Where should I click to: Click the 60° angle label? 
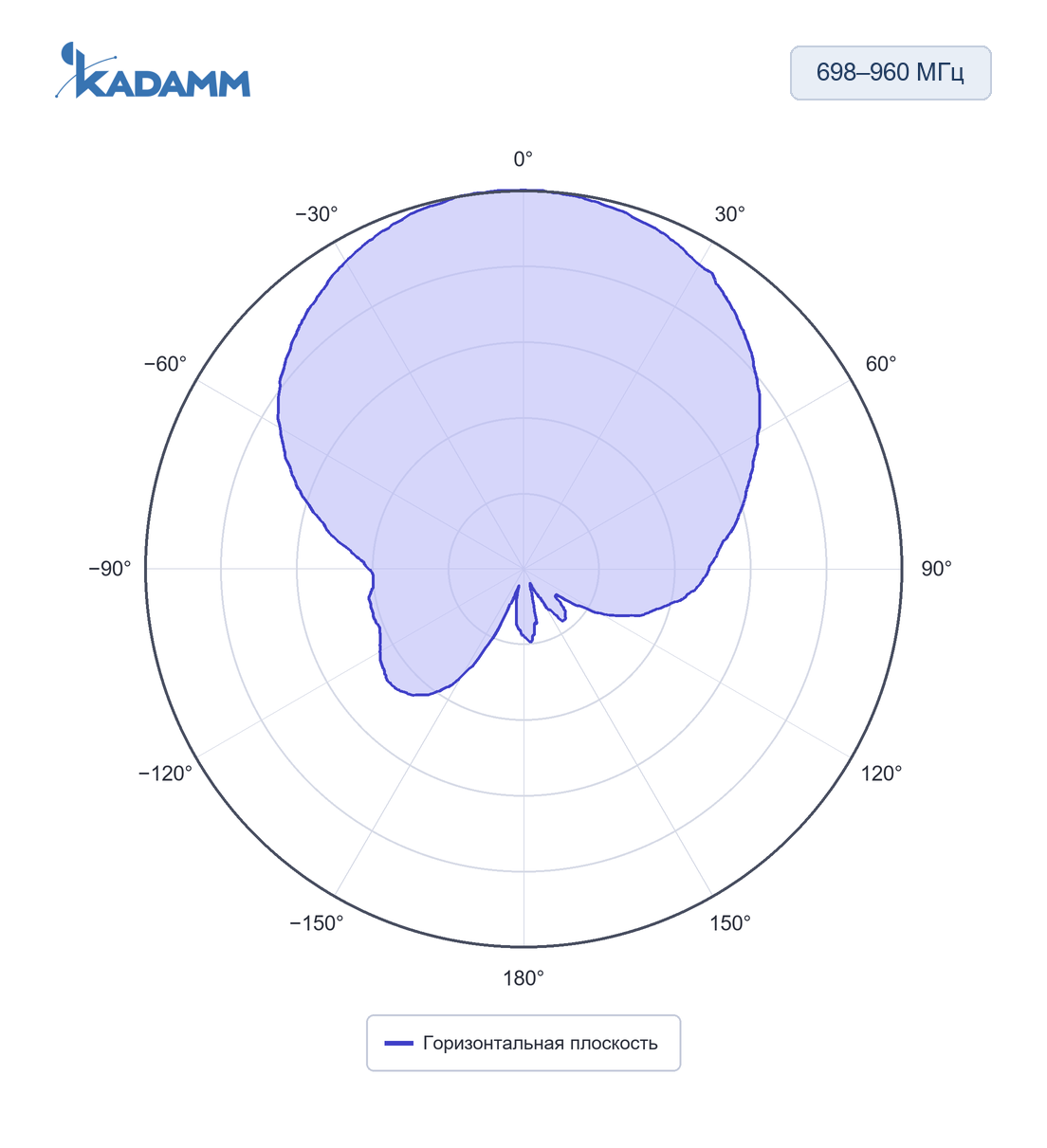(x=881, y=364)
